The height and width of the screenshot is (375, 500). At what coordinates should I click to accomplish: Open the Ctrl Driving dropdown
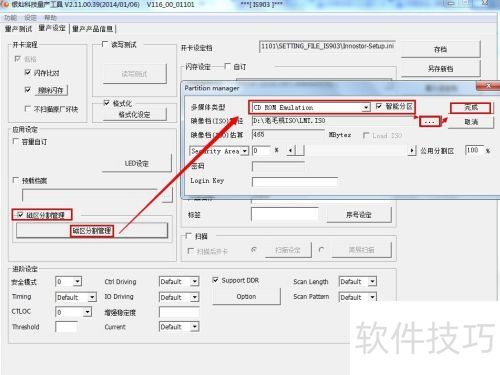(x=195, y=282)
